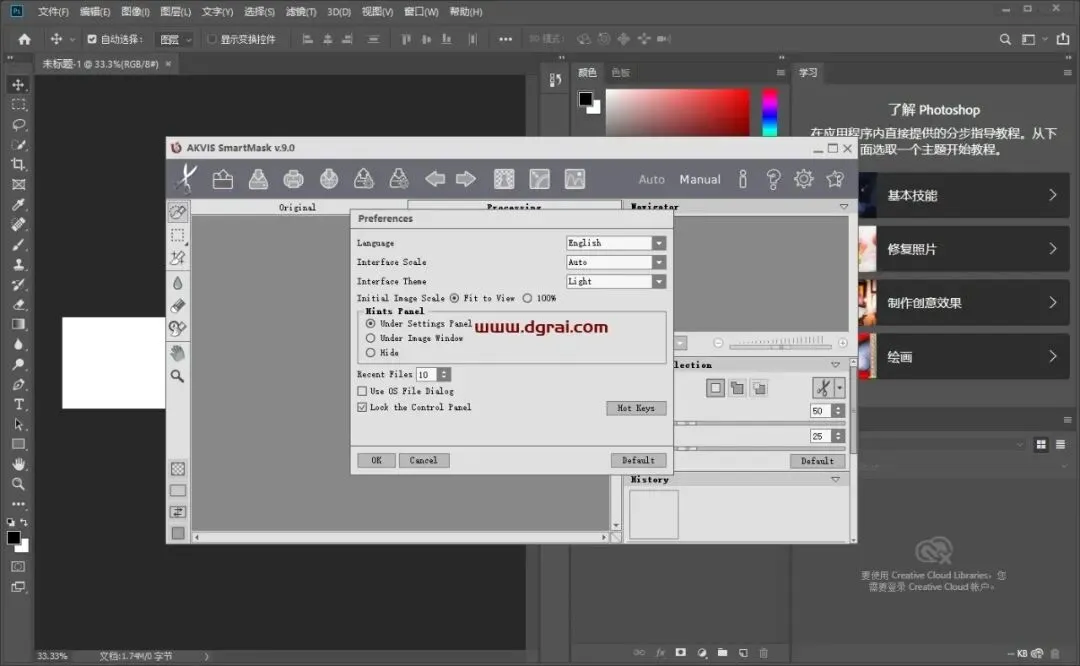1080x666 pixels.
Task: Select the Crop tool in Photoshop
Action: pos(19,165)
